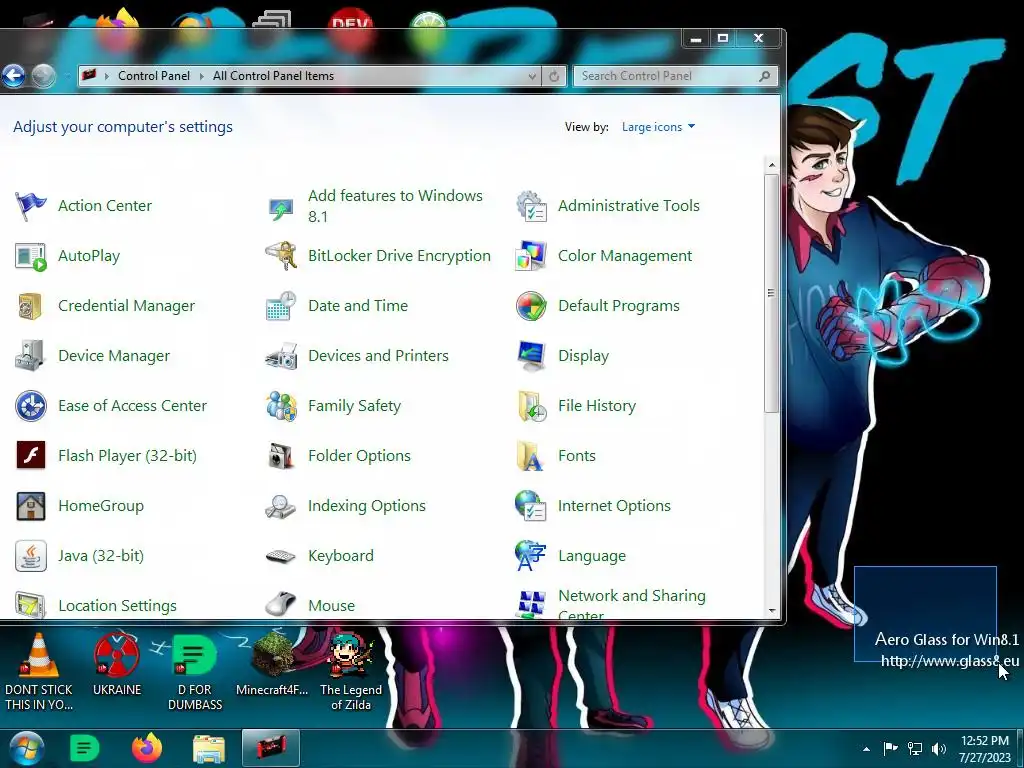This screenshot has height=768, width=1024.
Task: Click the Action Center flag tray icon
Action: coord(890,749)
